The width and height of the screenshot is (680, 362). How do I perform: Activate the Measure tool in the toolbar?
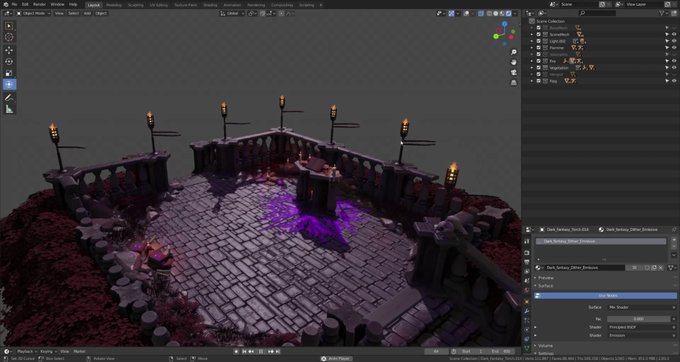point(9,110)
